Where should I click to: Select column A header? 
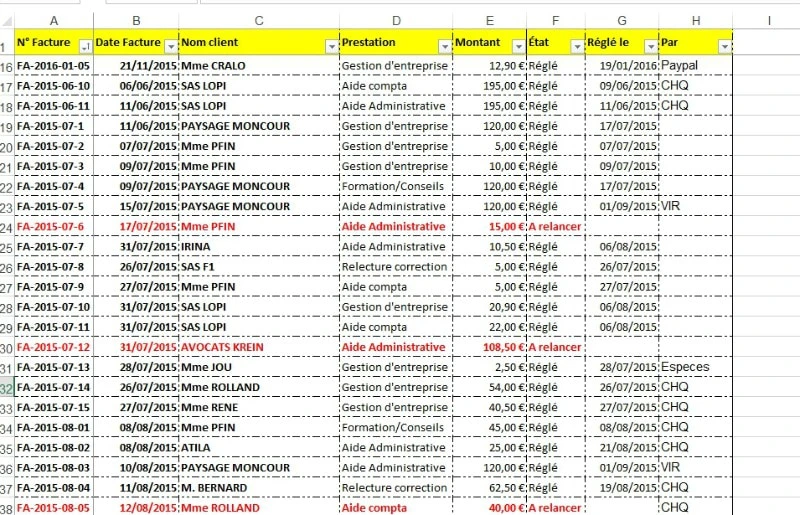(x=54, y=20)
